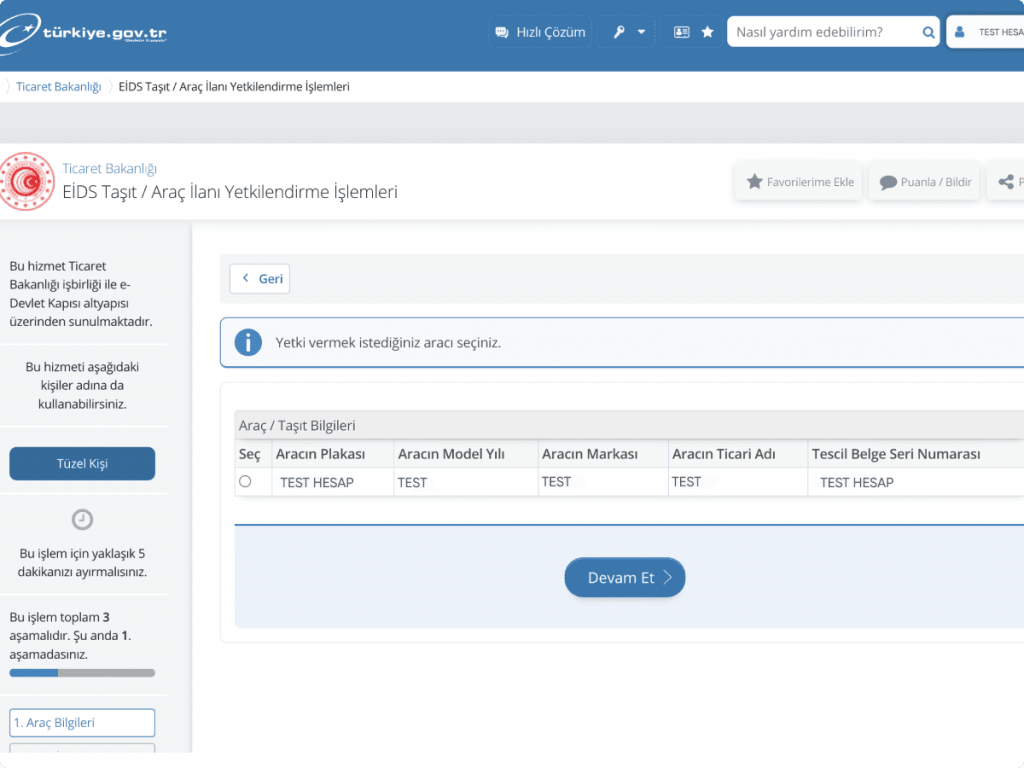Click Devam Et button
This screenshot has height=768, width=1024.
coord(625,577)
